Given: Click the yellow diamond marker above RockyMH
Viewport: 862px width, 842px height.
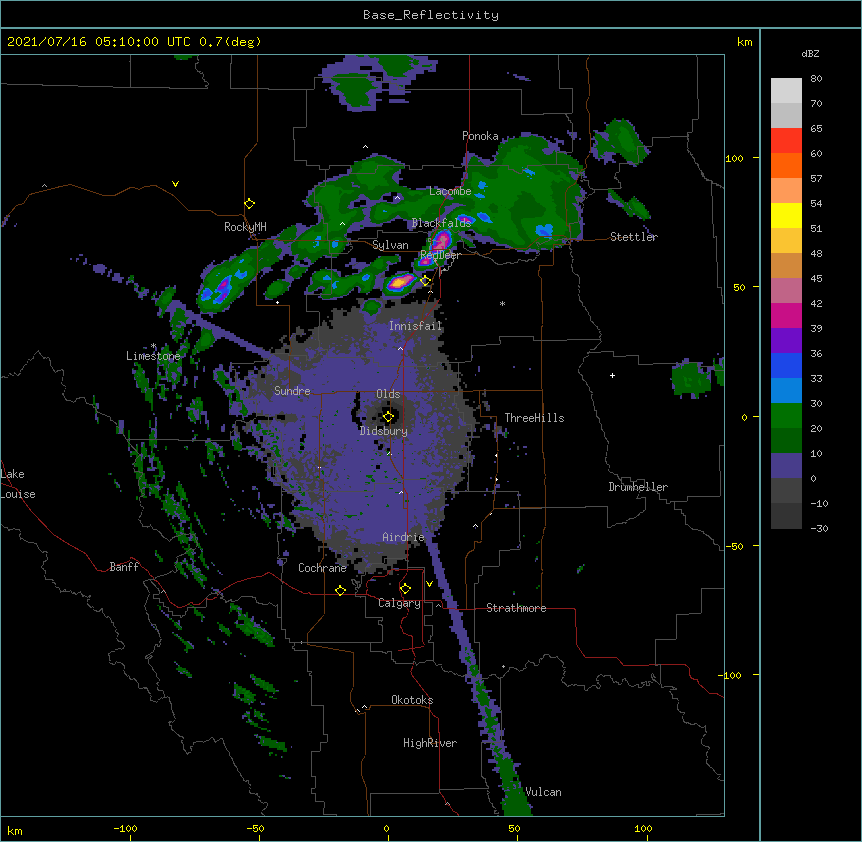Looking at the screenshot, I should tap(249, 204).
